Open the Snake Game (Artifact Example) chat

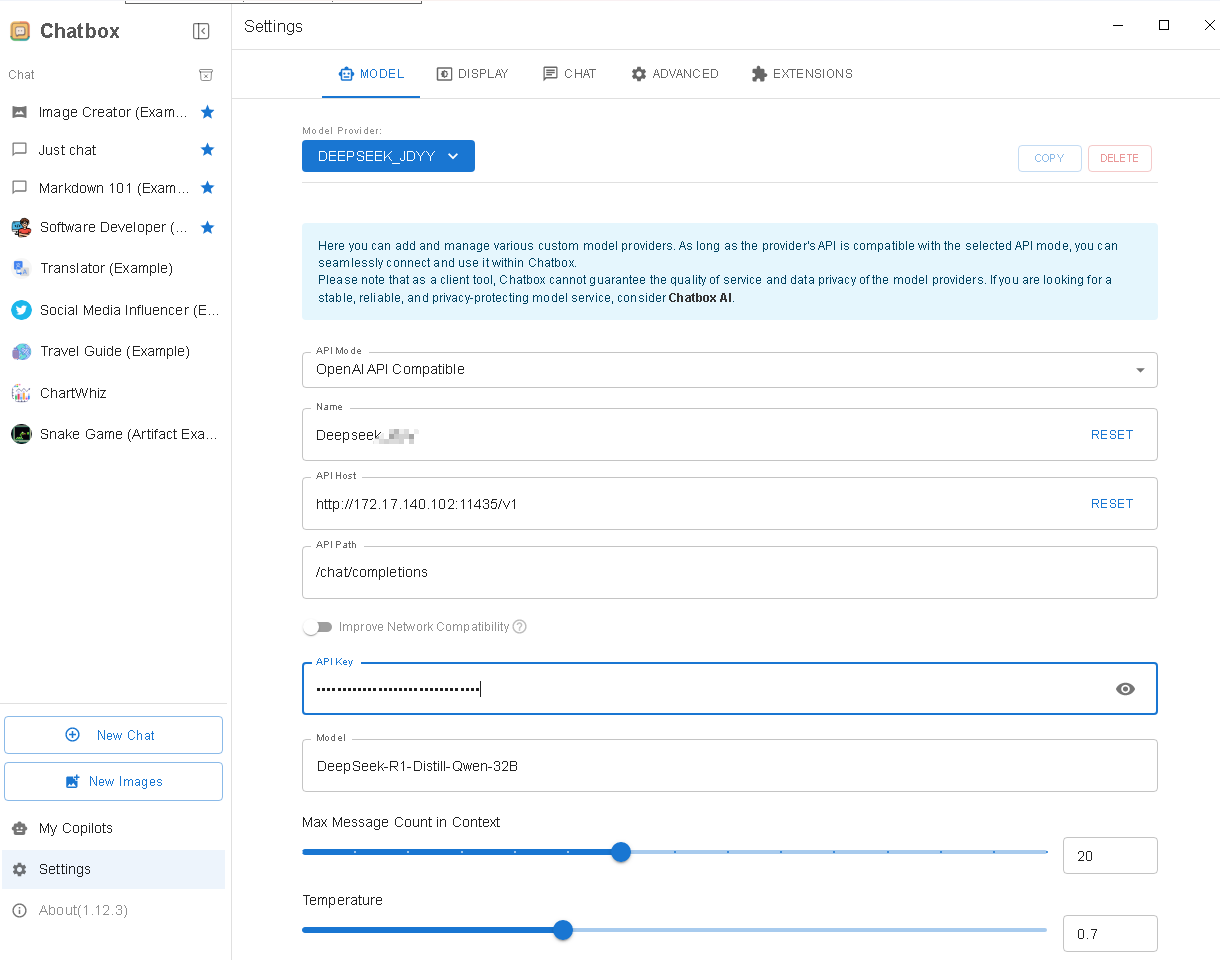click(114, 434)
